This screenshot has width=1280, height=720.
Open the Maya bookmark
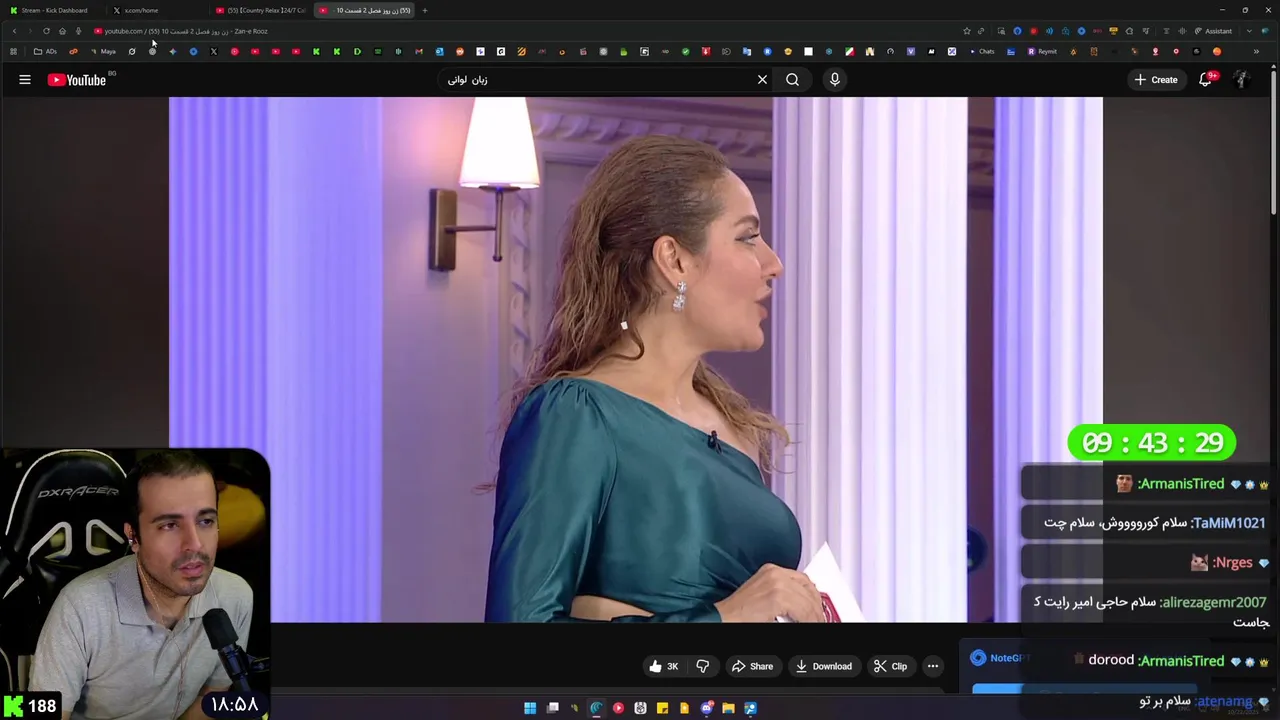pos(103,51)
